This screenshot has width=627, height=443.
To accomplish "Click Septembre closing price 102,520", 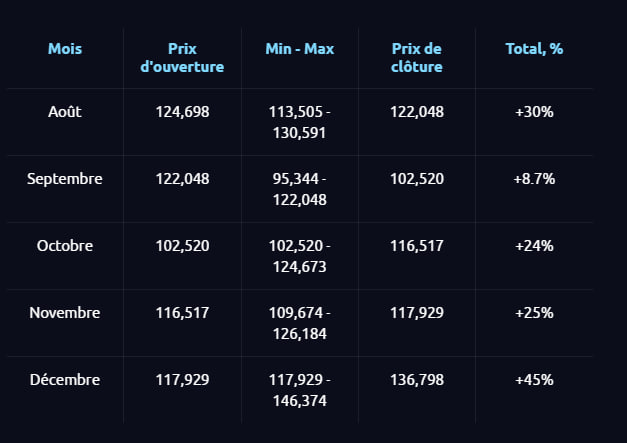I will click(416, 179).
